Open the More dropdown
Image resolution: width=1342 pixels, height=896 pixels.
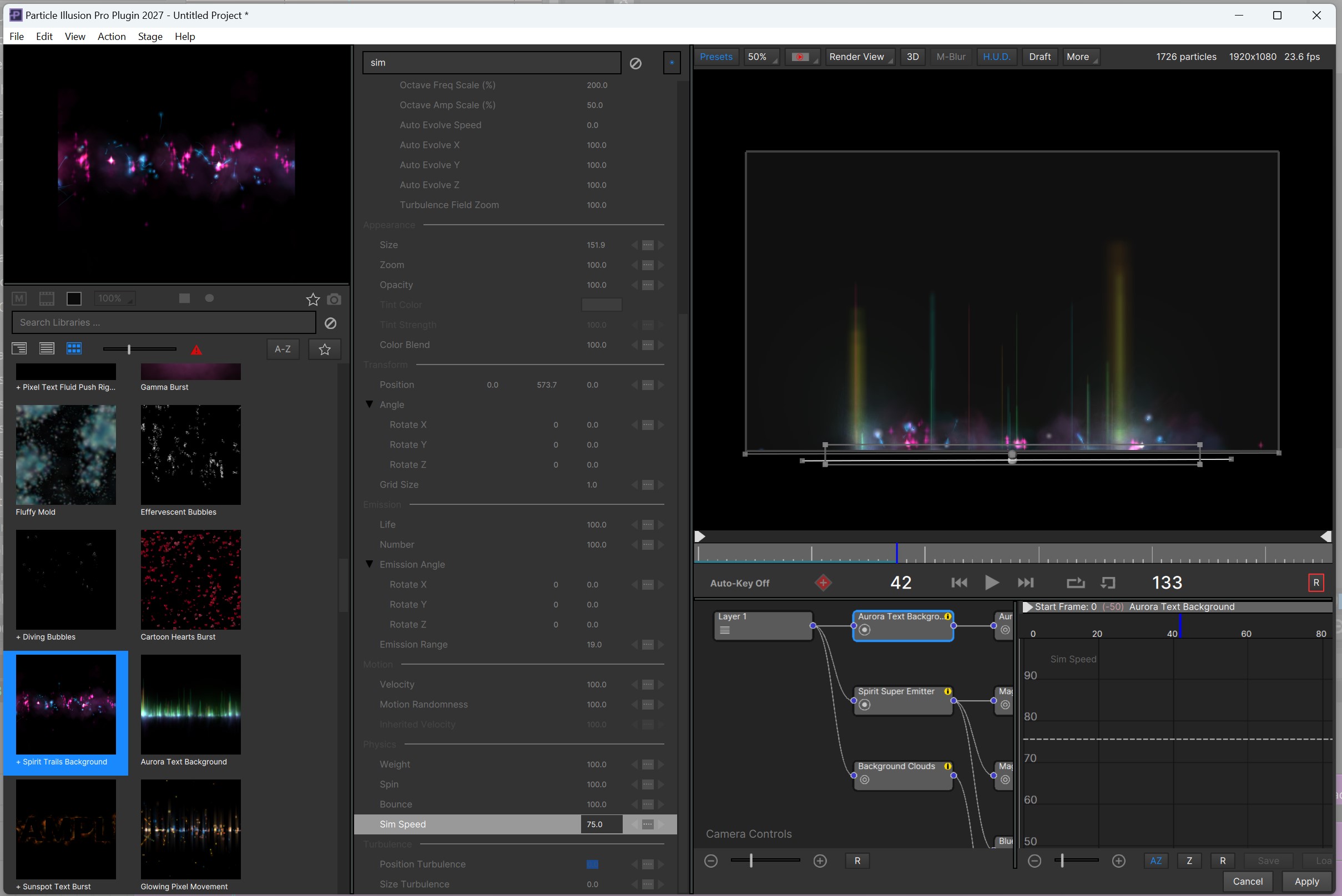point(1081,57)
